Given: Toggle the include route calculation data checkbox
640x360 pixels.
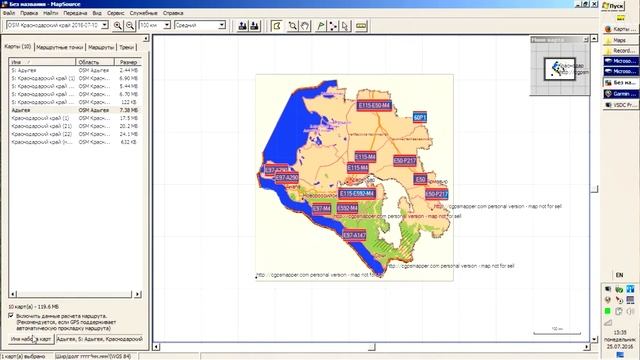Looking at the screenshot, I should [x=11, y=316].
